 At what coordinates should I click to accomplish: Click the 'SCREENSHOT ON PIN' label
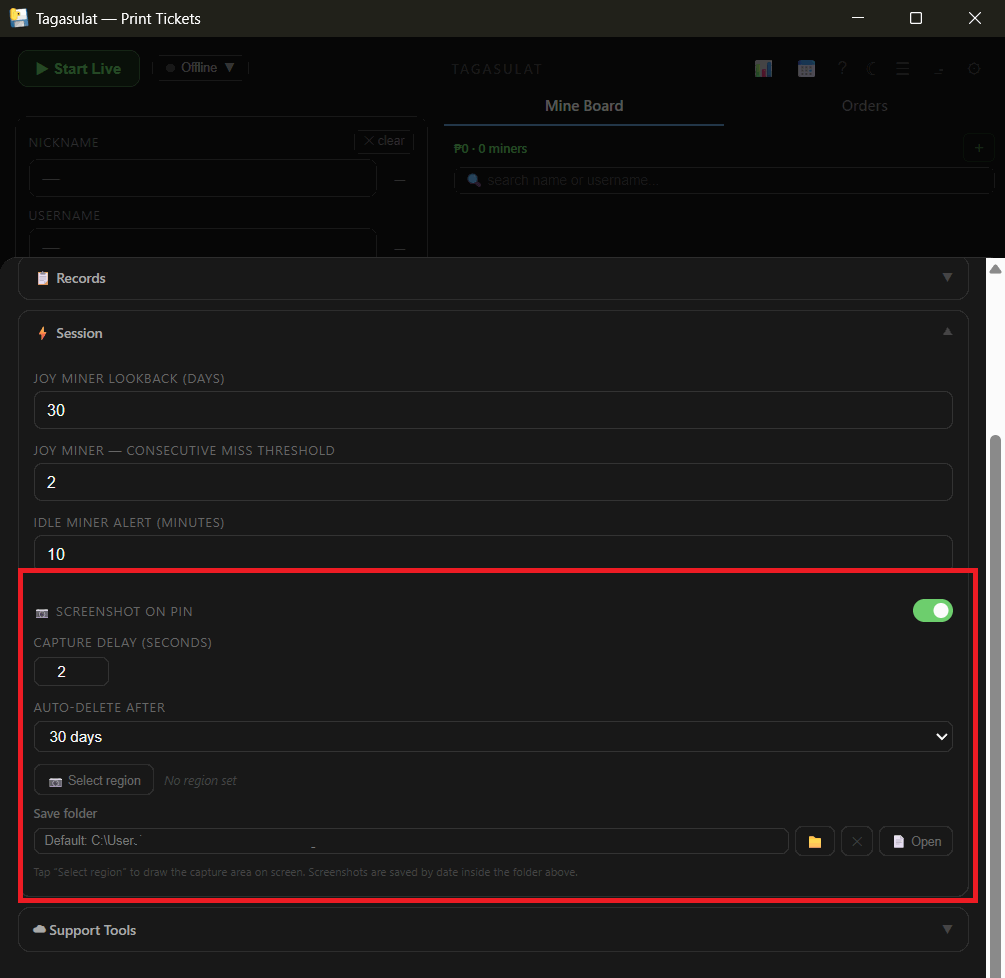click(124, 611)
